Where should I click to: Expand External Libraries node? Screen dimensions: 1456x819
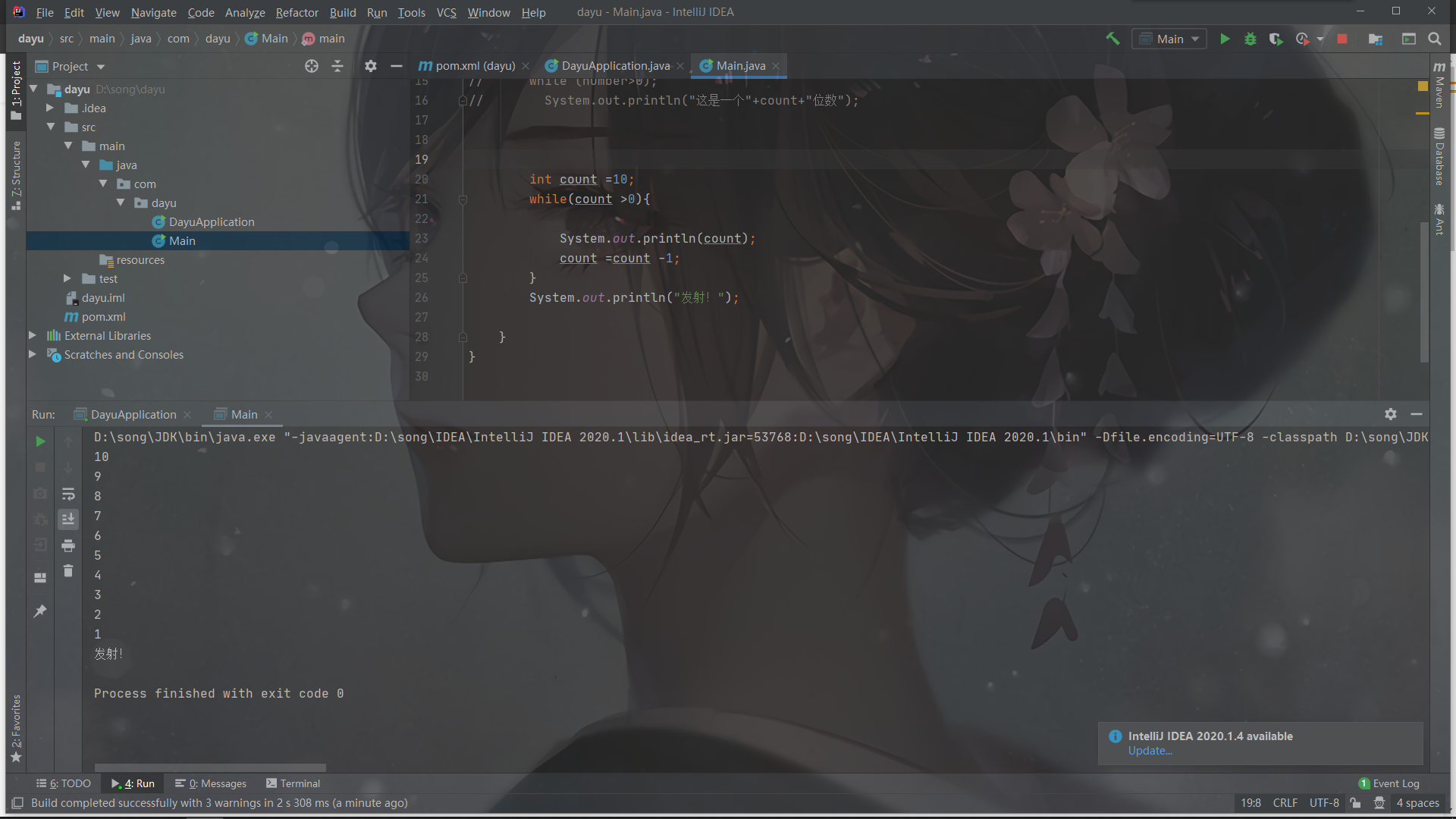pyautogui.click(x=33, y=335)
